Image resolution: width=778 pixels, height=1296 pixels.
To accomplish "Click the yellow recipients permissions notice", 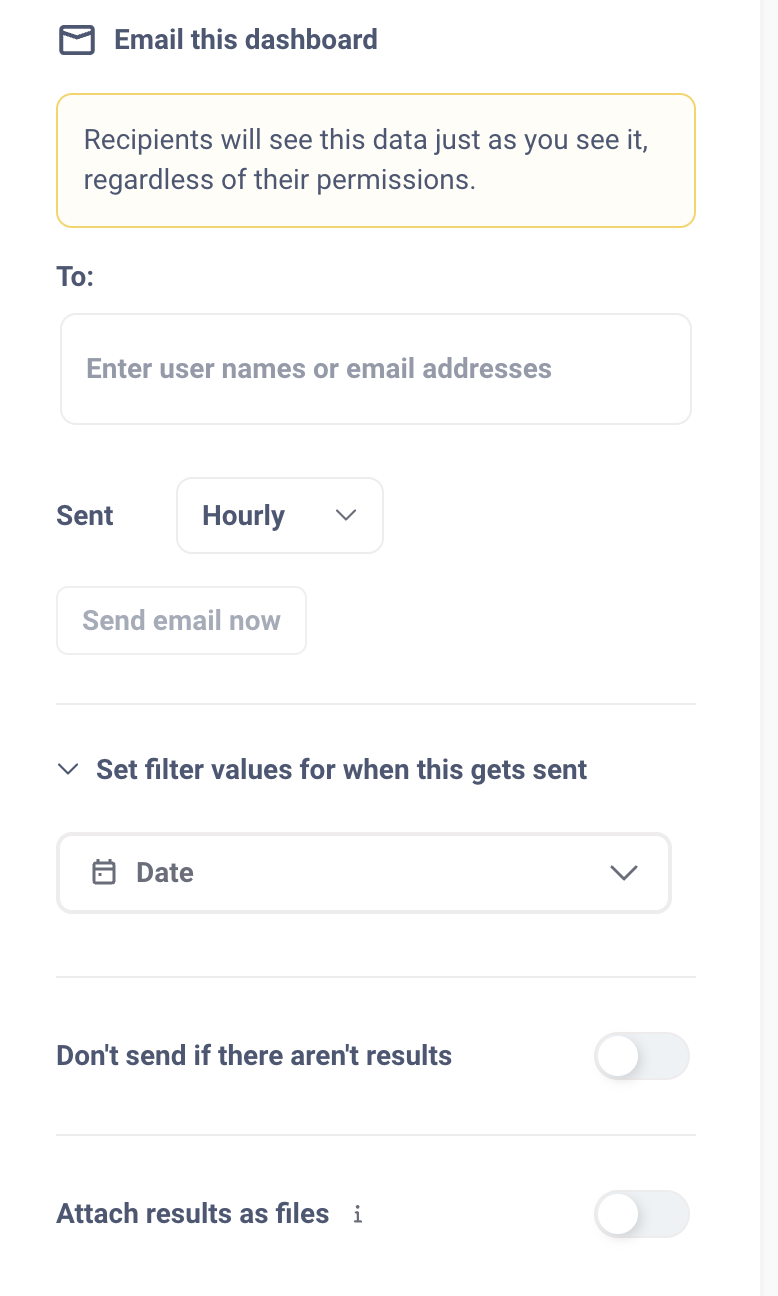I will [376, 161].
